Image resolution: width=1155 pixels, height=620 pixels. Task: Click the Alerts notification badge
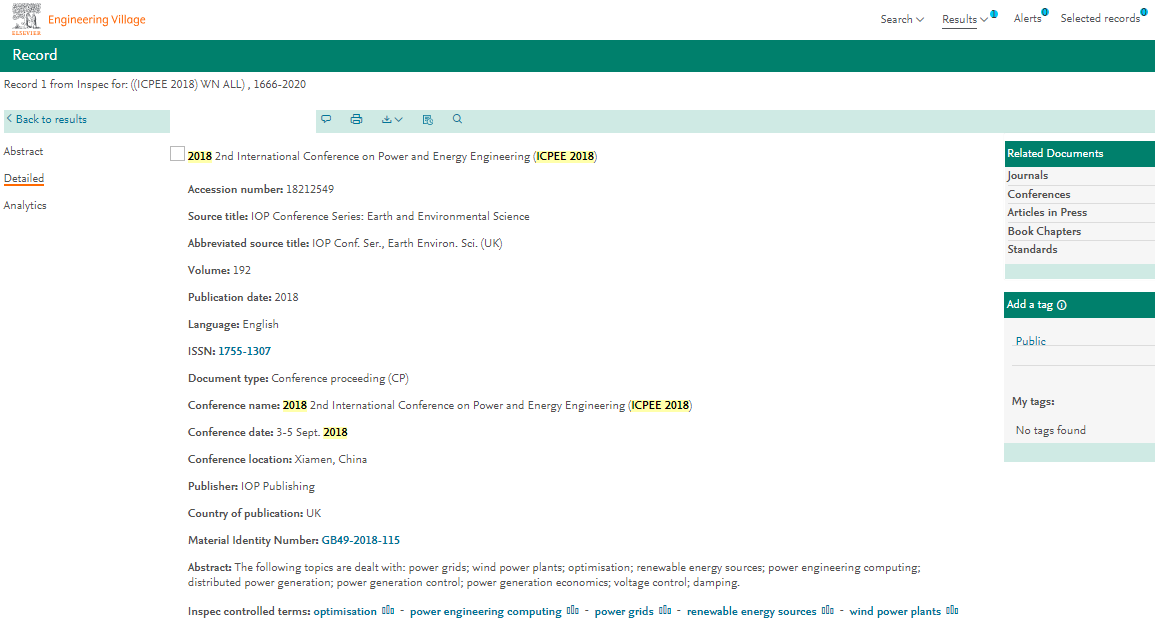coord(1045,12)
